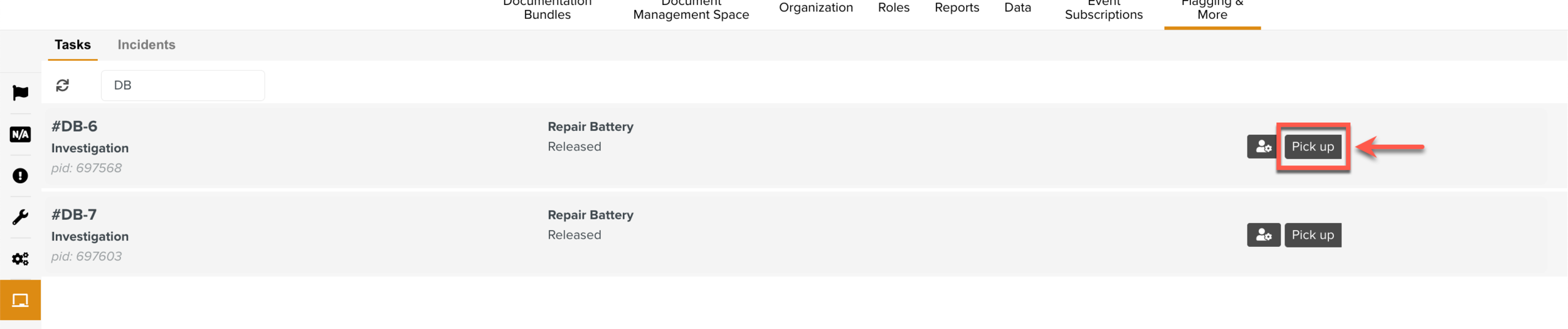Open Document Management Space
Screen dimensions: 1568x329
click(691, 11)
